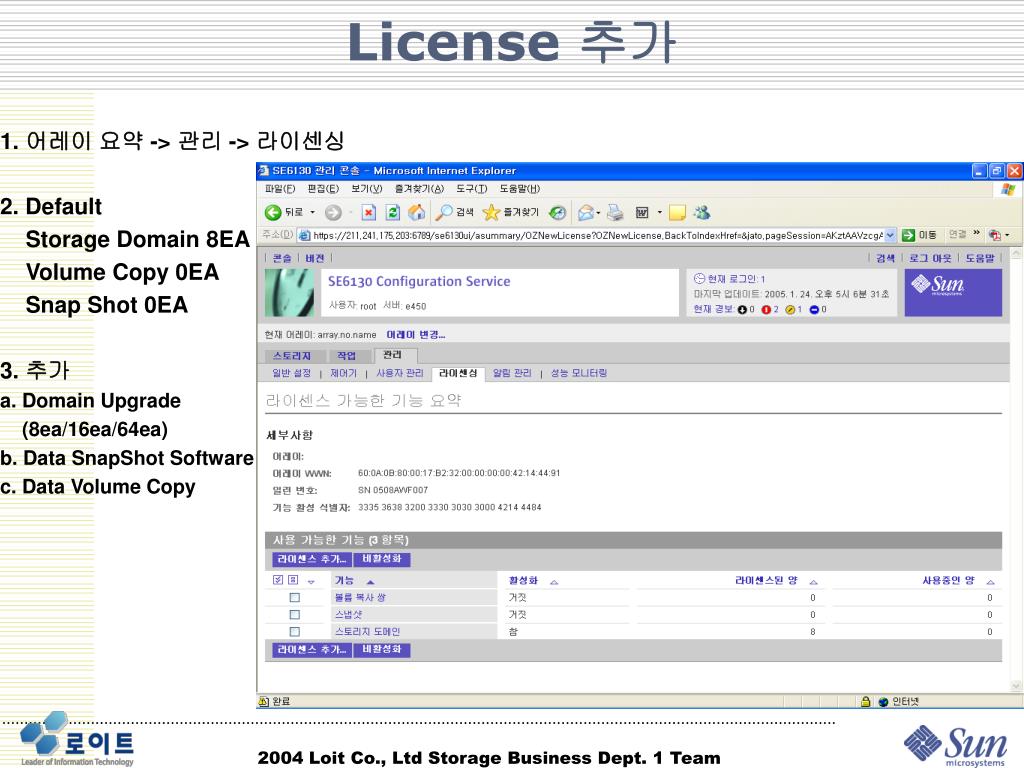Click the Home toolbar icon

(416, 212)
